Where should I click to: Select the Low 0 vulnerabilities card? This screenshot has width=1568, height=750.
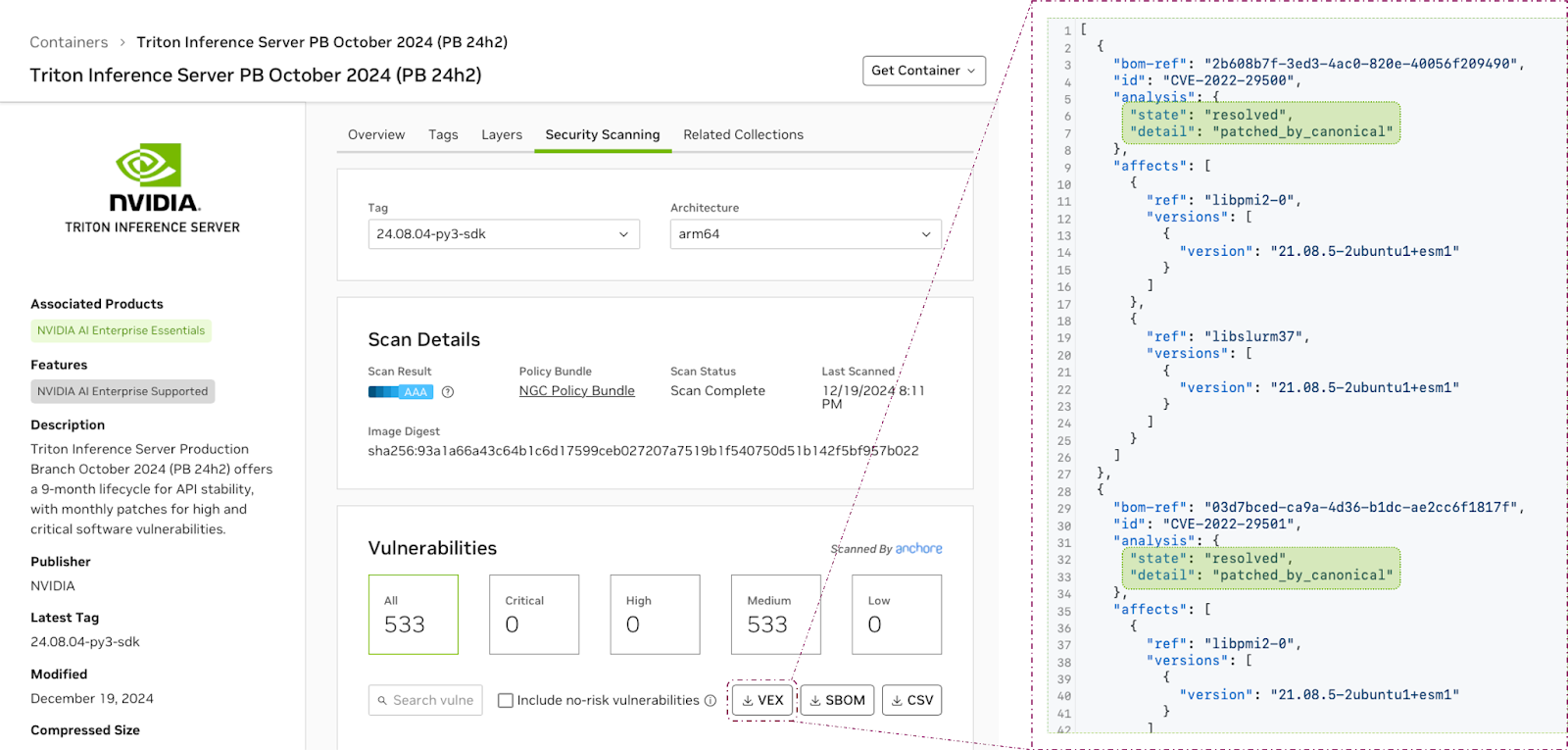pos(897,615)
